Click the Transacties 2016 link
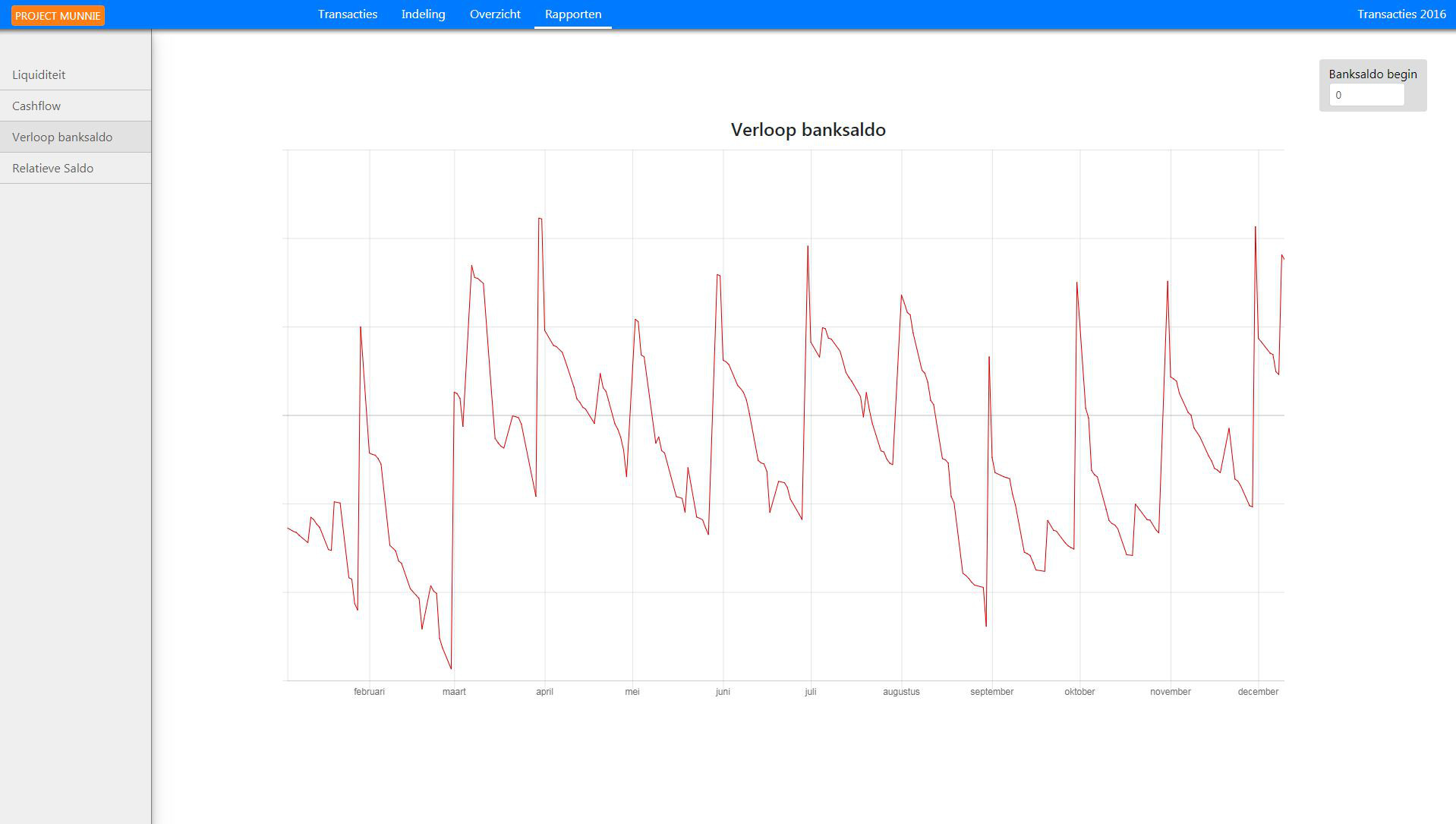 (1401, 14)
